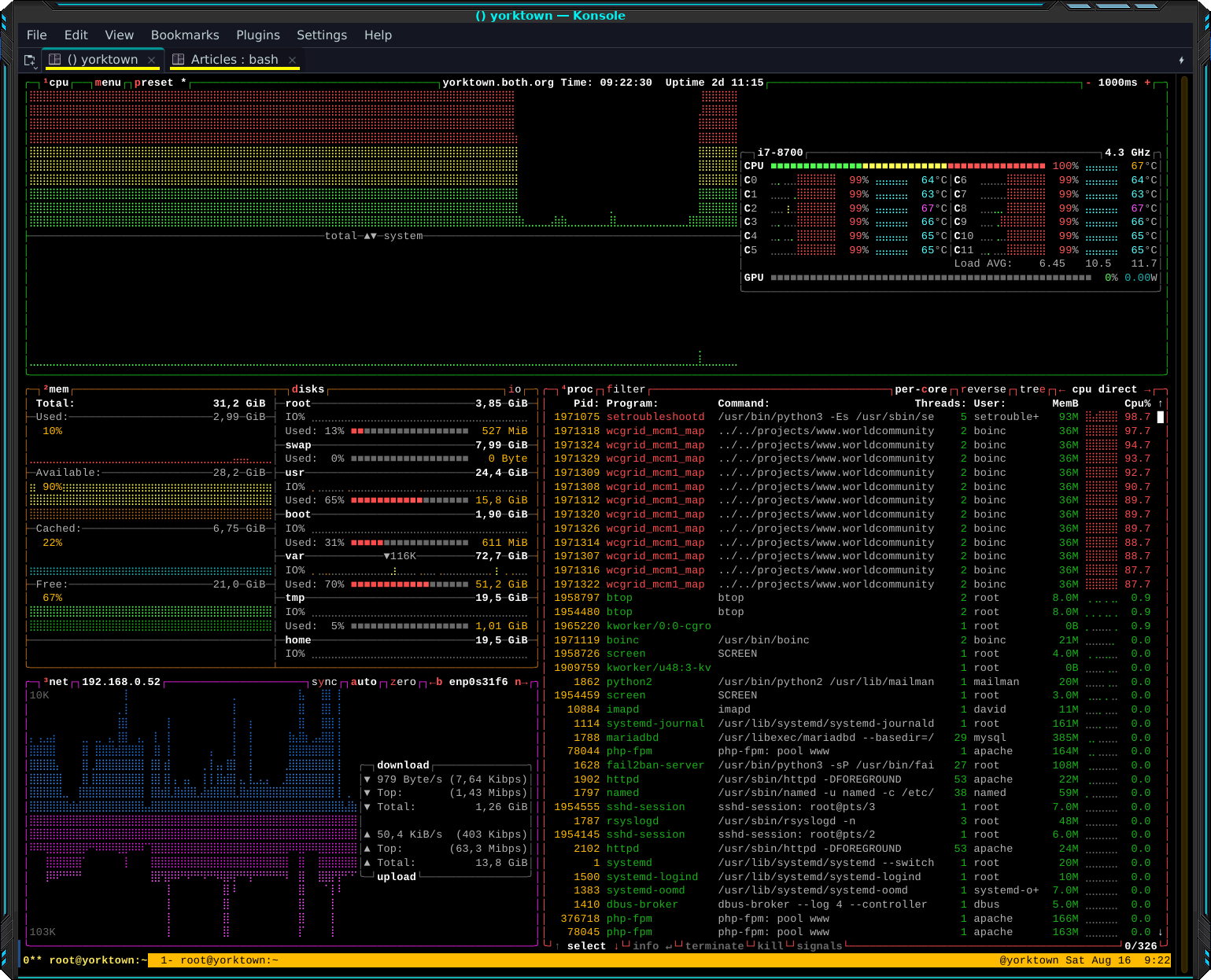The height and width of the screenshot is (980, 1211).
Task: Select the systemd-logind process row
Action: pyautogui.click(x=852, y=877)
